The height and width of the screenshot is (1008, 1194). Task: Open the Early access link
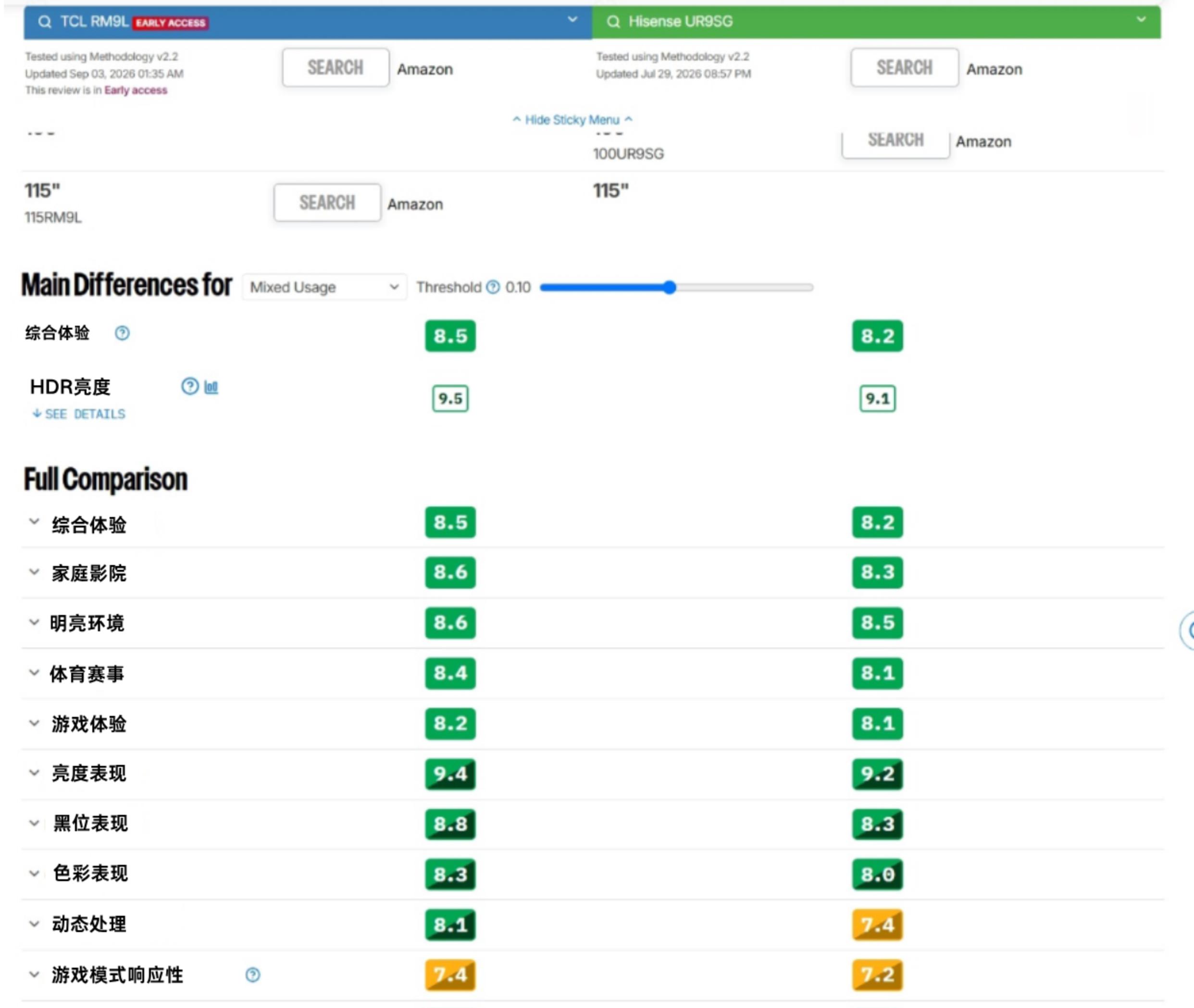[136, 90]
